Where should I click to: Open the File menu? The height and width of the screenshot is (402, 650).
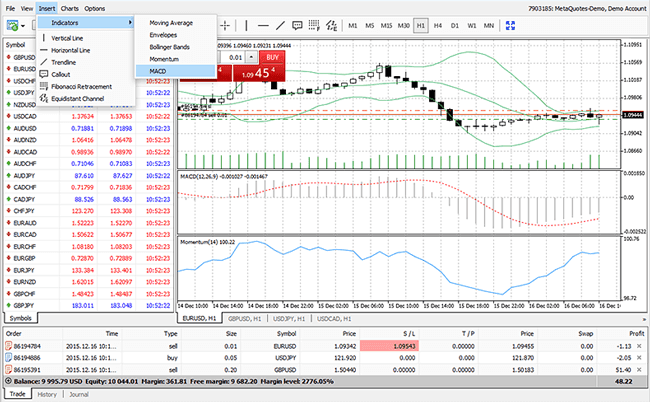10,8
